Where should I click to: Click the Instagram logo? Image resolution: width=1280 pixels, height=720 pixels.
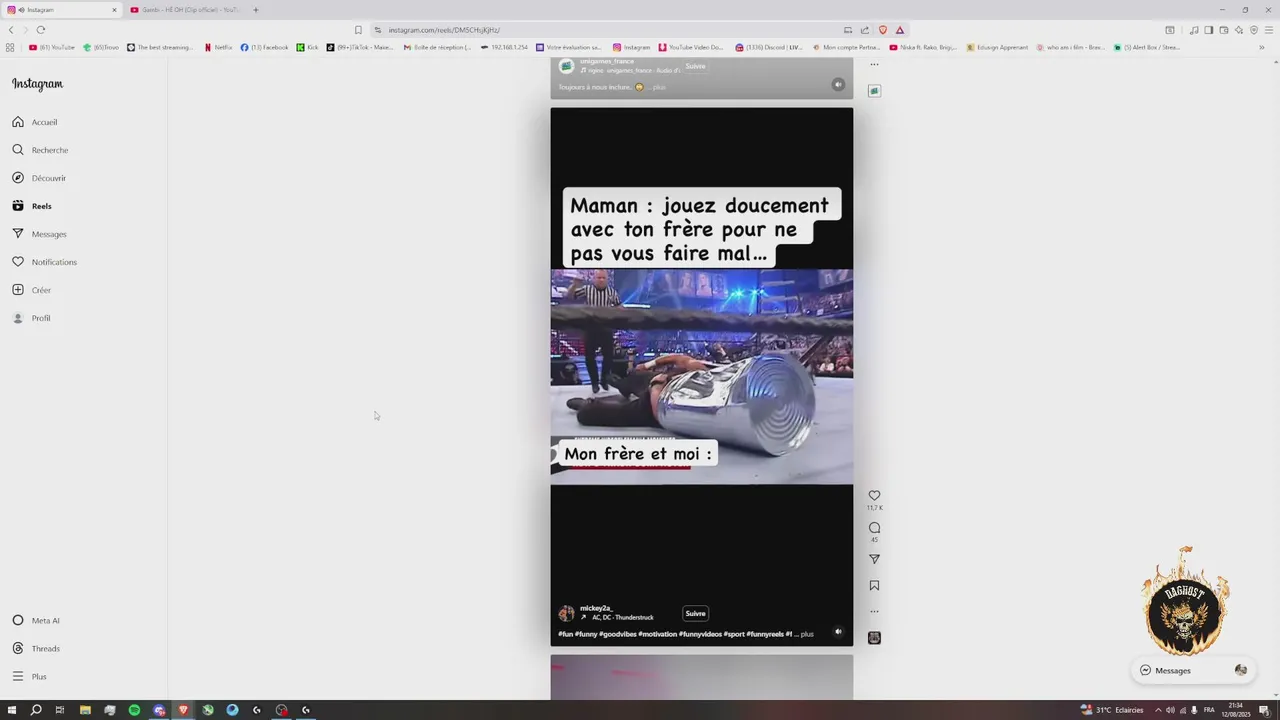[37, 84]
